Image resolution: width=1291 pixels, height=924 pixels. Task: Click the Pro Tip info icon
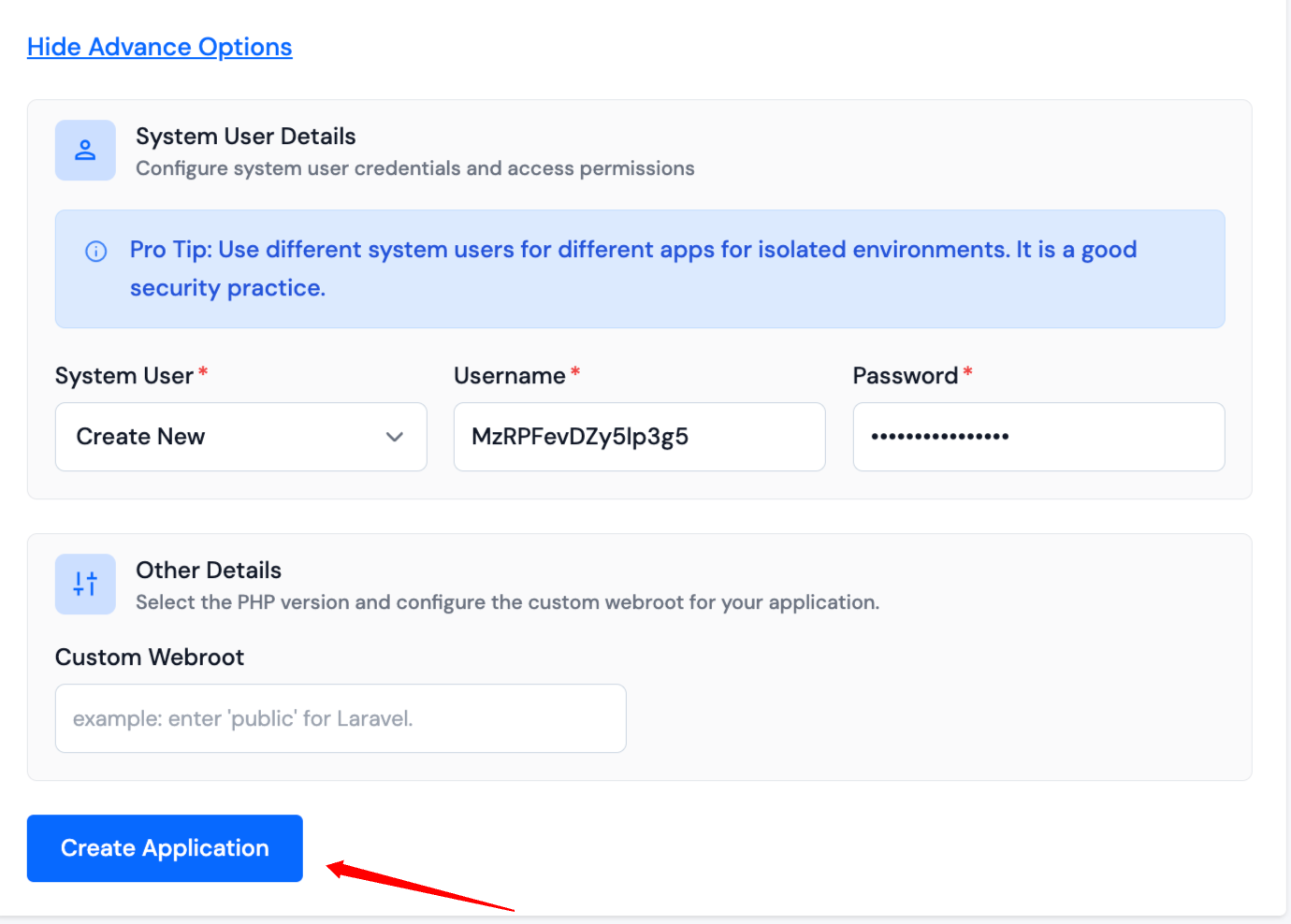point(96,251)
